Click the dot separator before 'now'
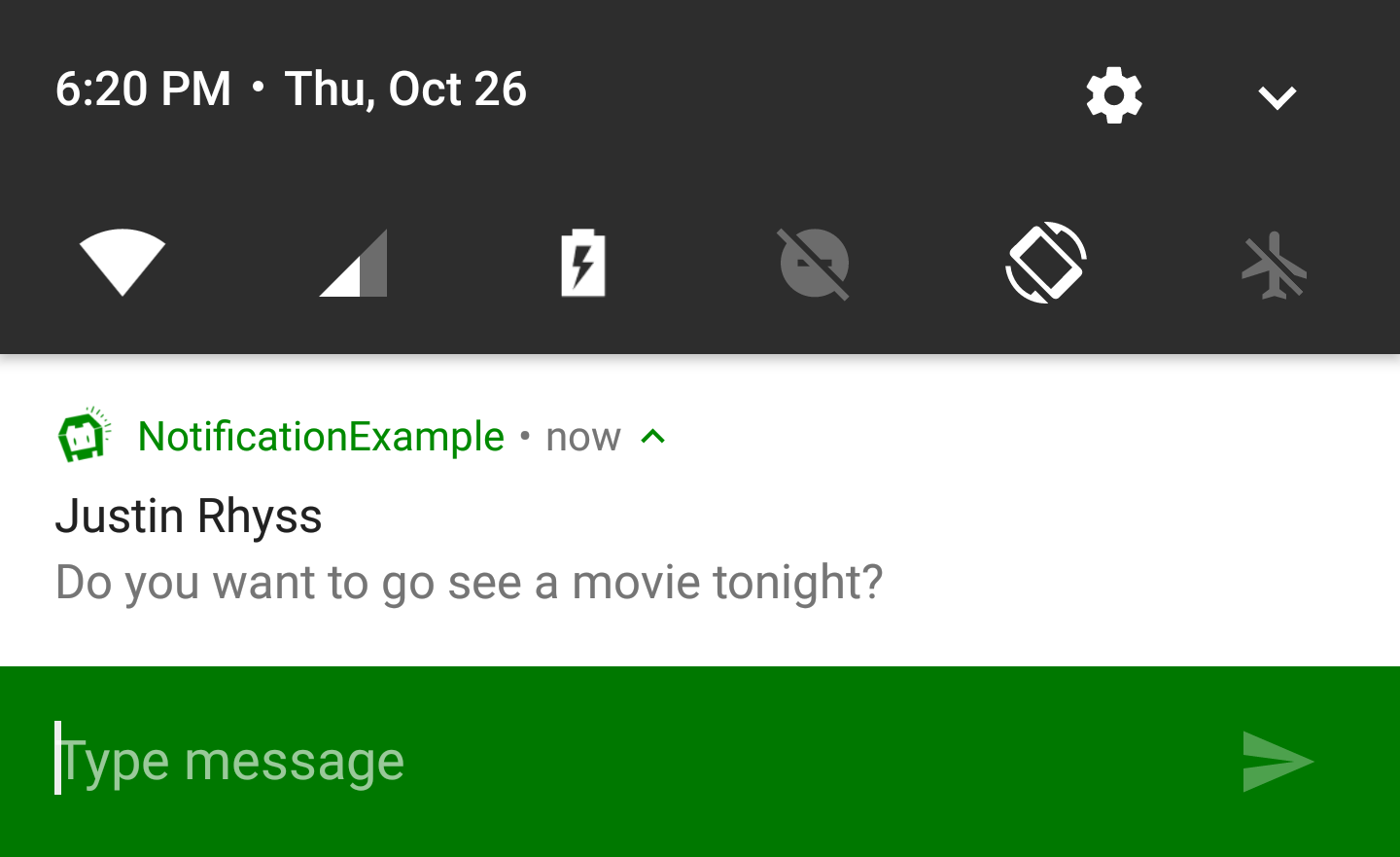 click(x=525, y=436)
